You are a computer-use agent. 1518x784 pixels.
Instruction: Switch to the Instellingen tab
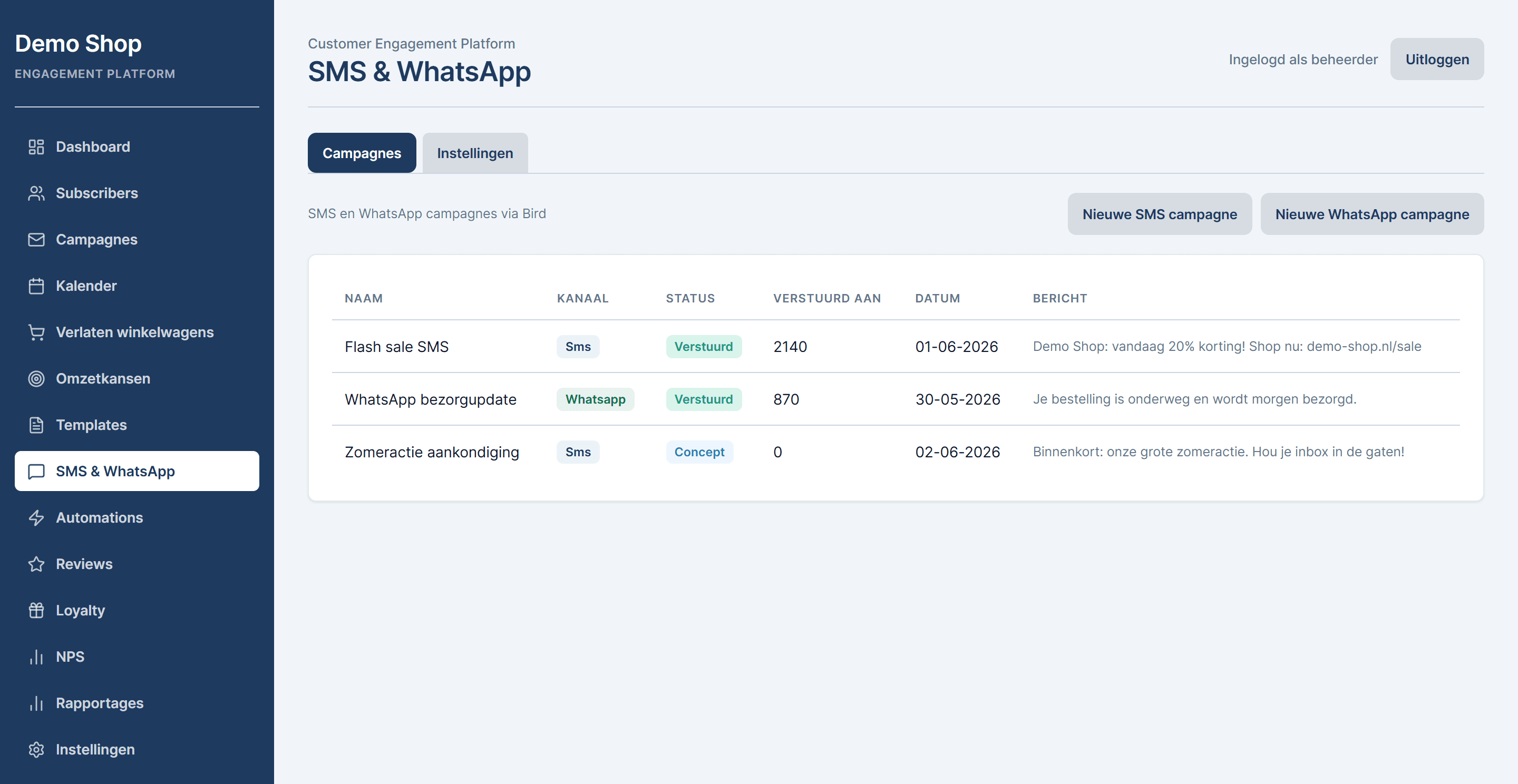click(475, 153)
